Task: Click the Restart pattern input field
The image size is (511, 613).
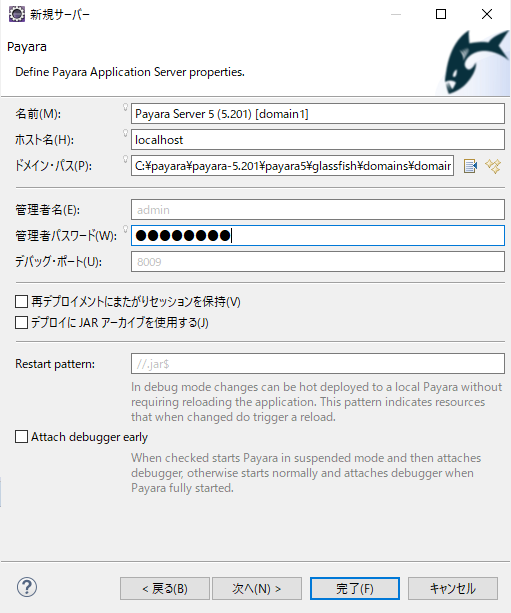Action: [x=318, y=364]
